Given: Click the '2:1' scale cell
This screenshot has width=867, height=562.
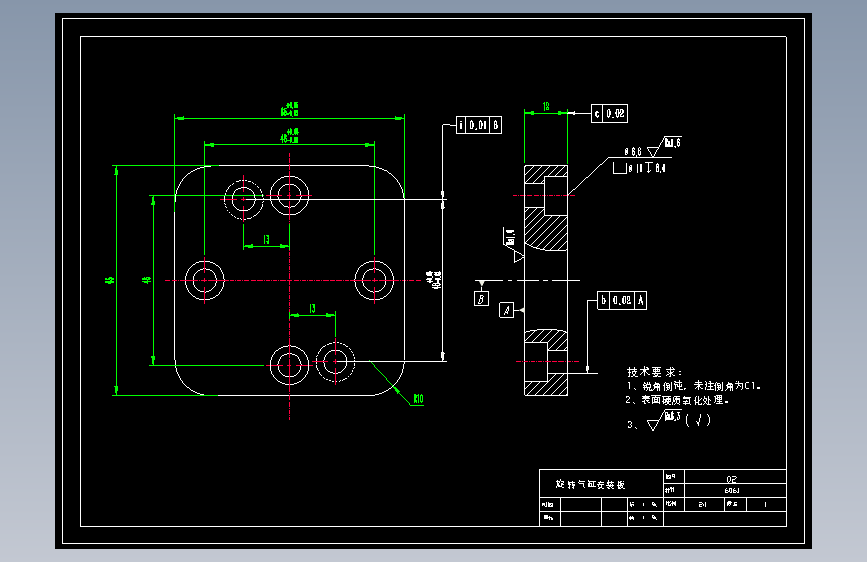Looking at the screenshot, I should [702, 504].
